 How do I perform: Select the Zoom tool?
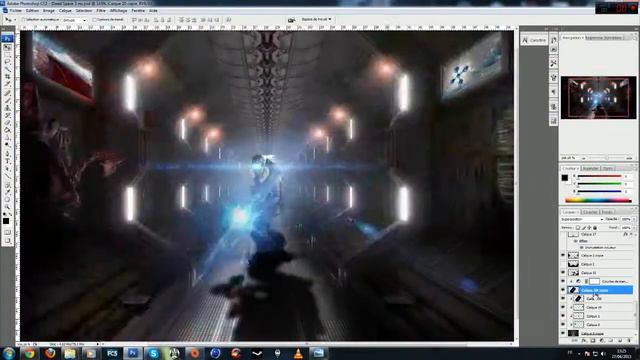point(8,207)
